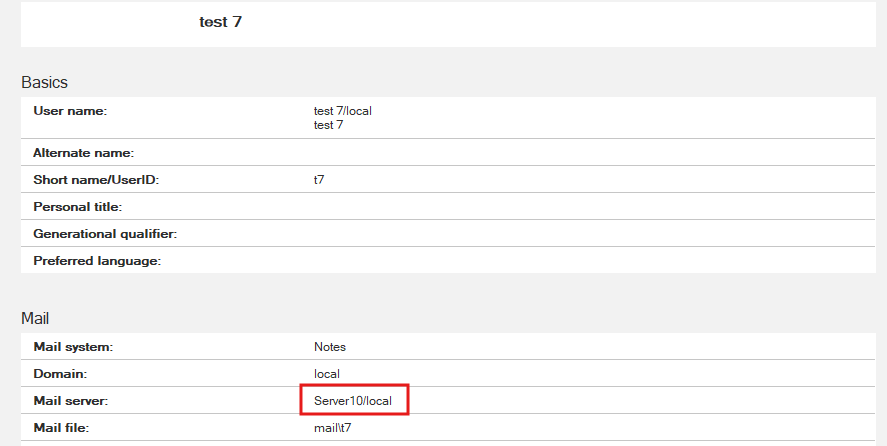Click the Mail file label
887x446 pixels.
pos(61,428)
